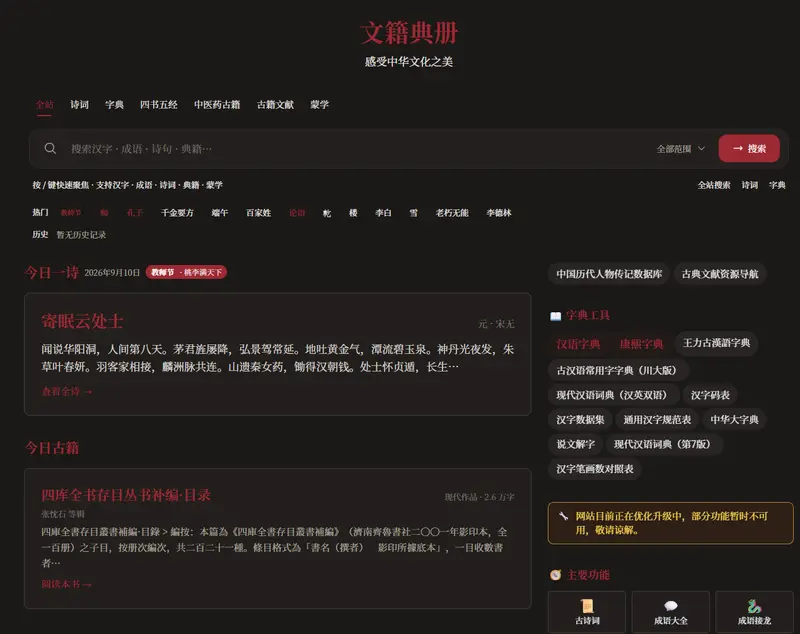Focus the 搜索汉字 search input field
Screen dimensions: 800x634
click(357, 149)
